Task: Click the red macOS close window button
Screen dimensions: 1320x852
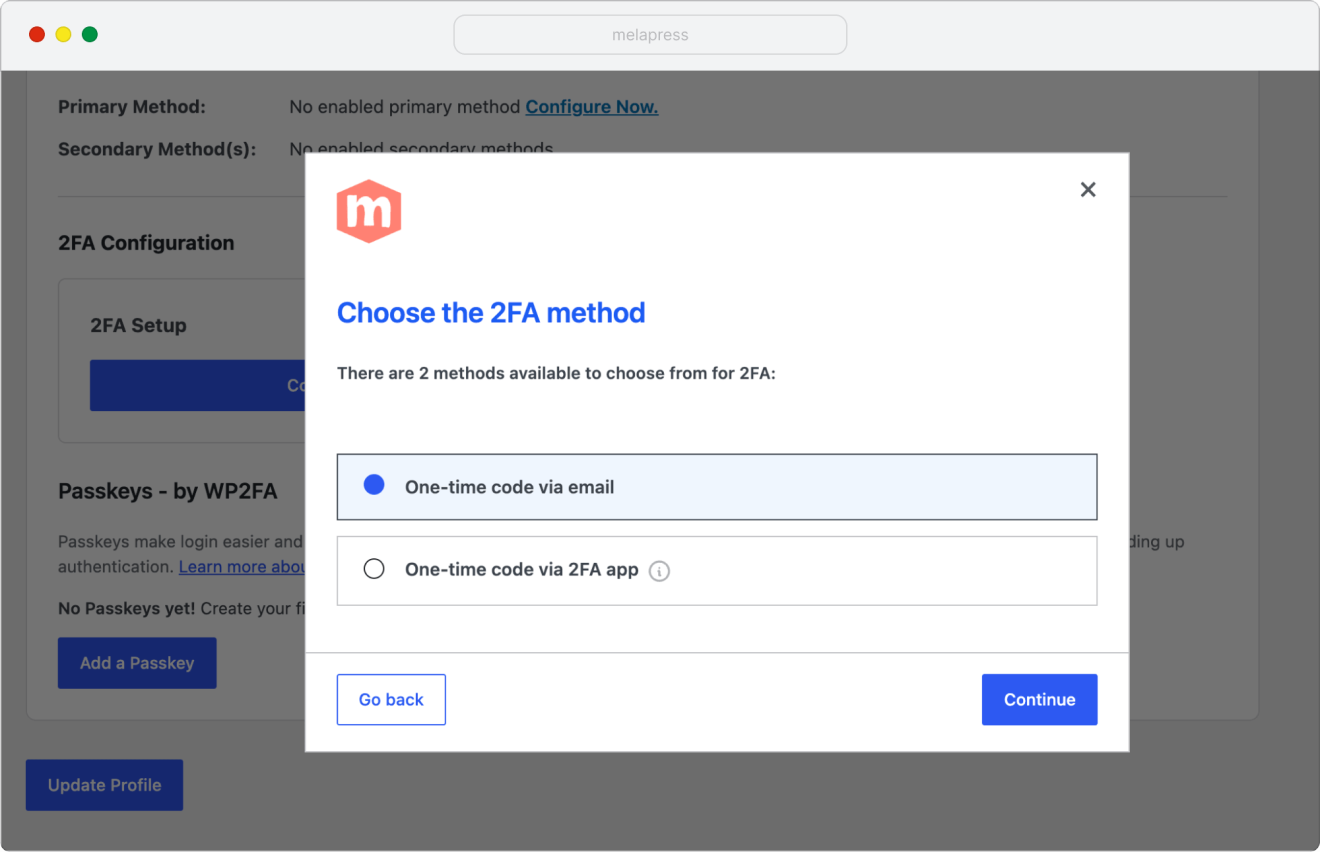Action: point(37,35)
